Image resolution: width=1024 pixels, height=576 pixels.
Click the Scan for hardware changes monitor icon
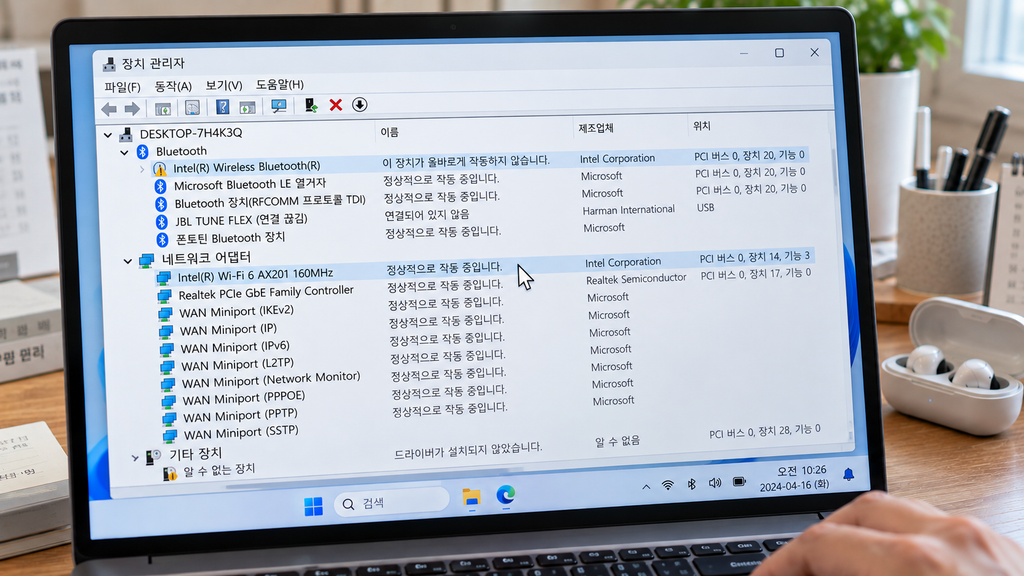pyautogui.click(x=279, y=106)
